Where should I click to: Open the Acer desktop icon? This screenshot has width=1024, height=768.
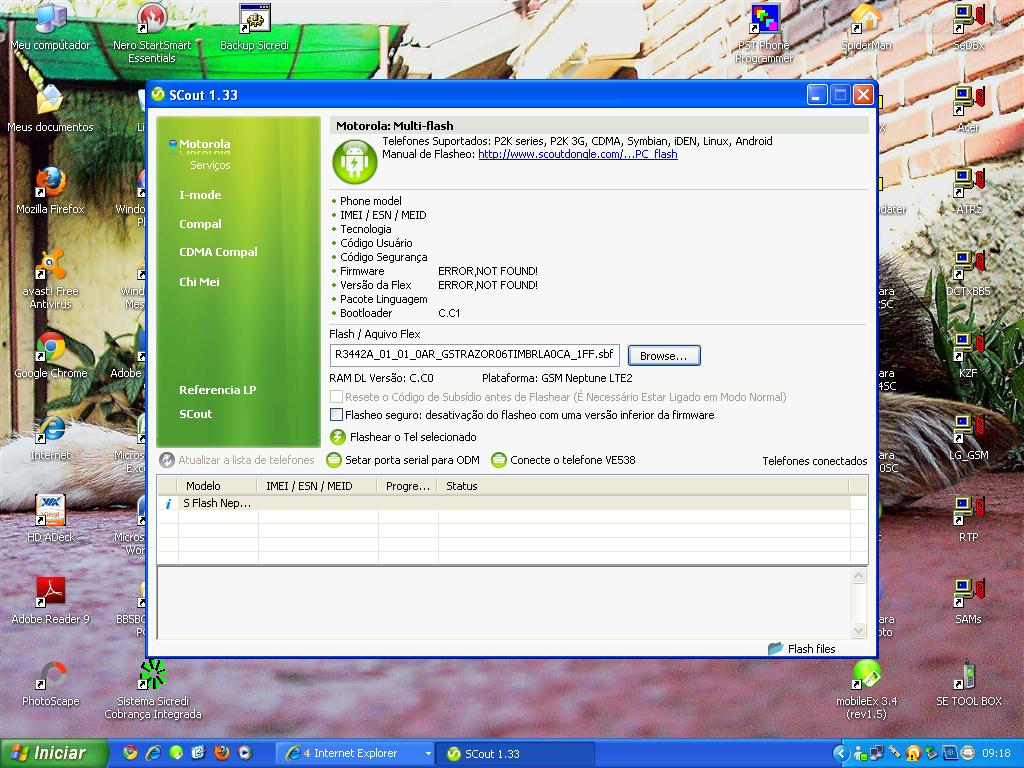coord(968,108)
